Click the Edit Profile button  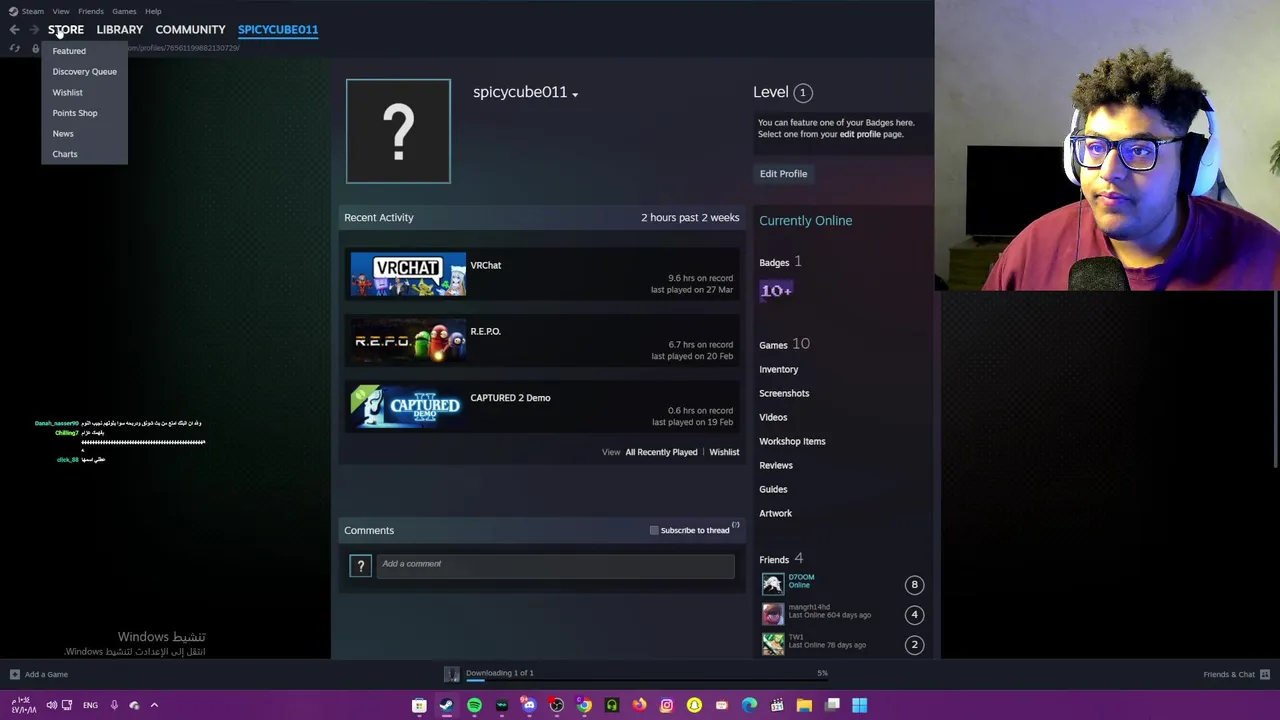(x=783, y=174)
